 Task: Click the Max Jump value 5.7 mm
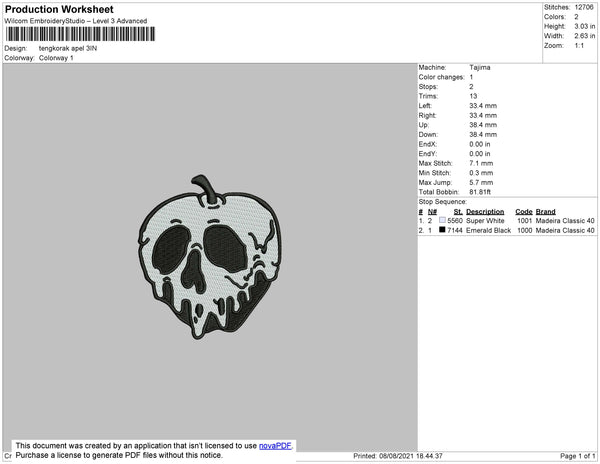coord(481,182)
